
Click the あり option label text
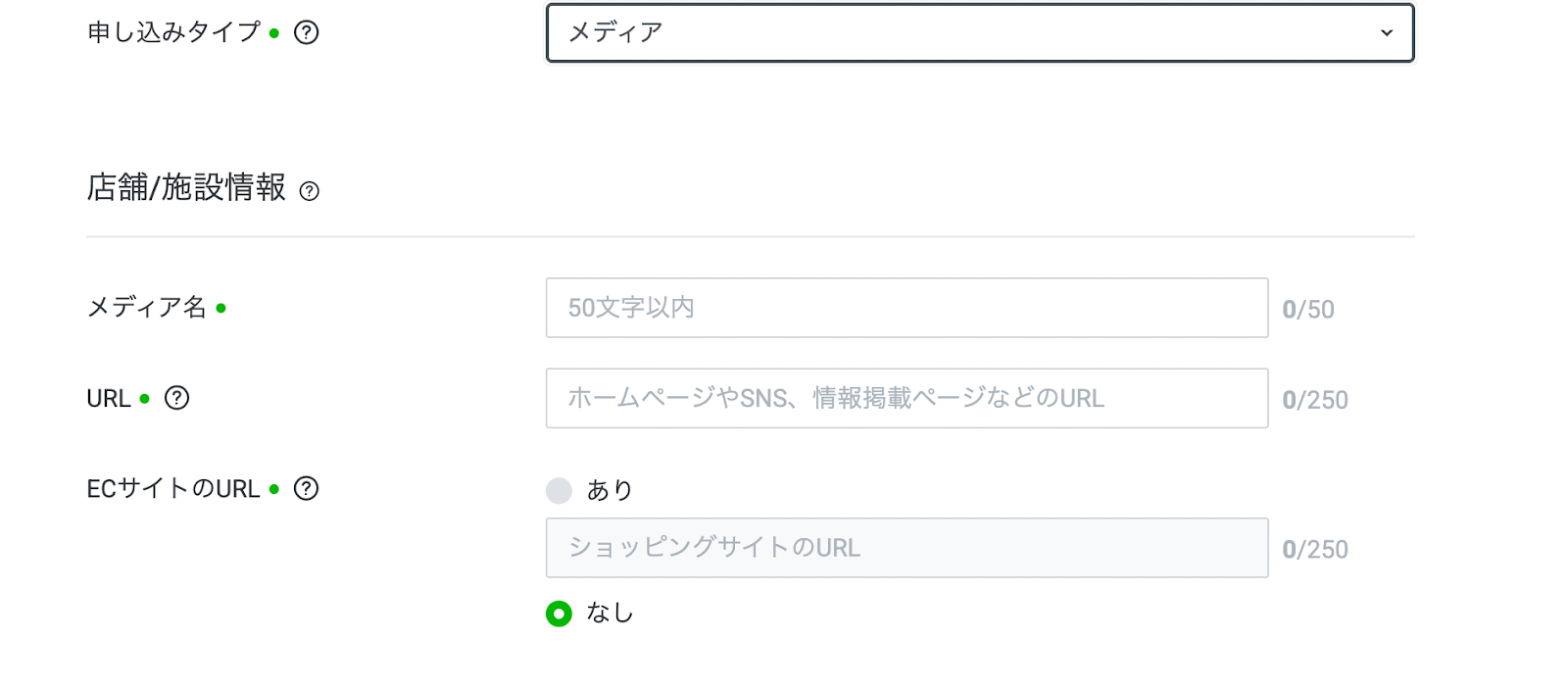point(610,490)
